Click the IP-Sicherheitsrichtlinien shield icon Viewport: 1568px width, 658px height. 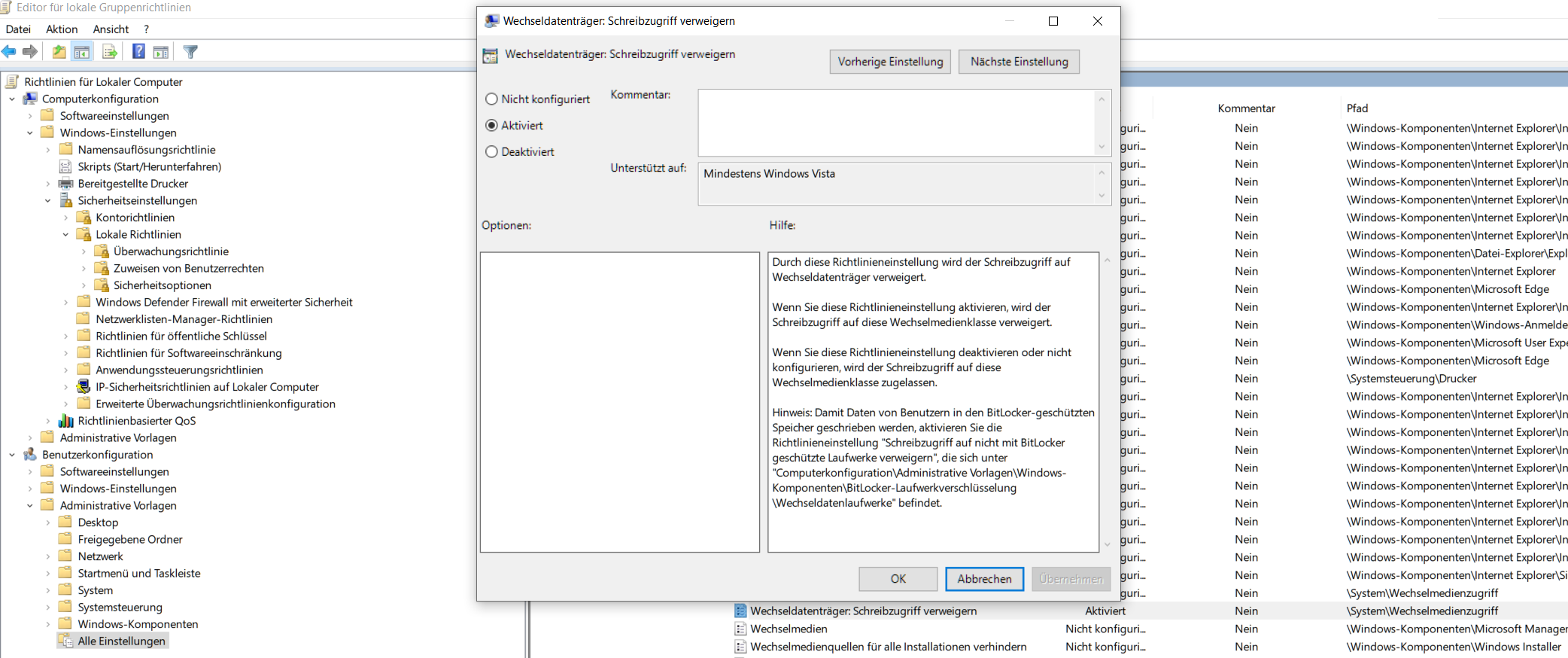(84, 387)
